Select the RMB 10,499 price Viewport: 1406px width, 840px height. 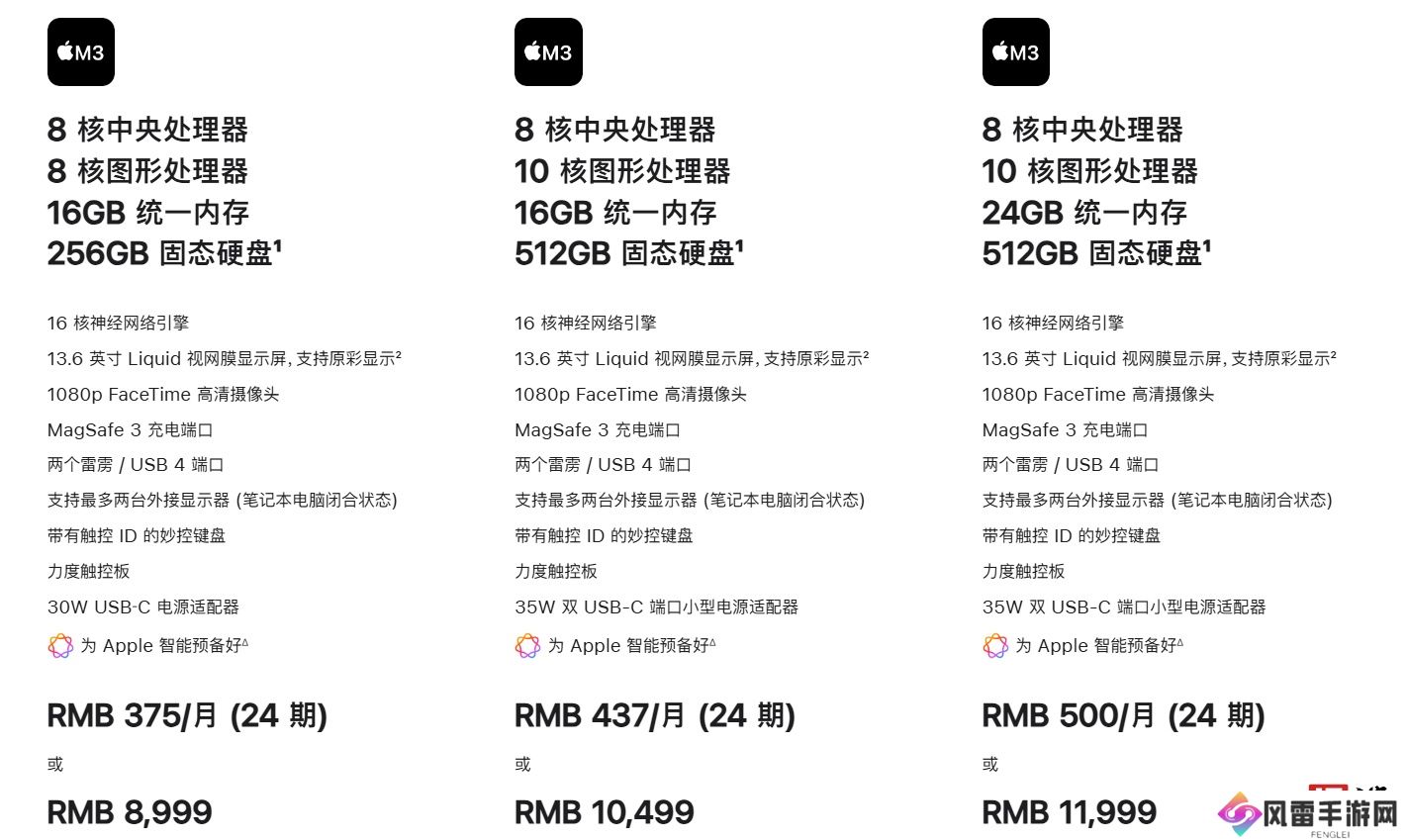[x=604, y=812]
